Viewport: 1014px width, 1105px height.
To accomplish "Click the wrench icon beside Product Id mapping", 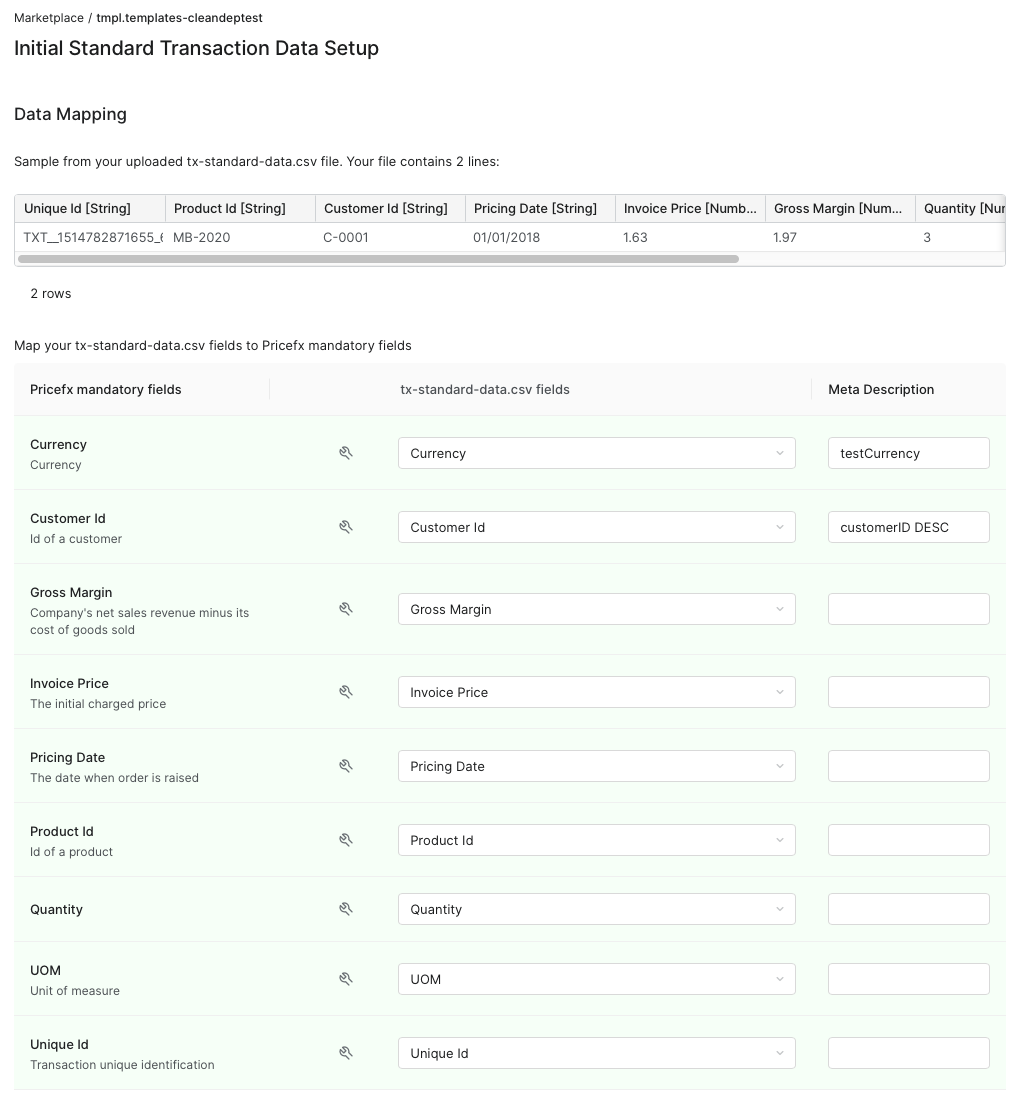I will 346,839.
